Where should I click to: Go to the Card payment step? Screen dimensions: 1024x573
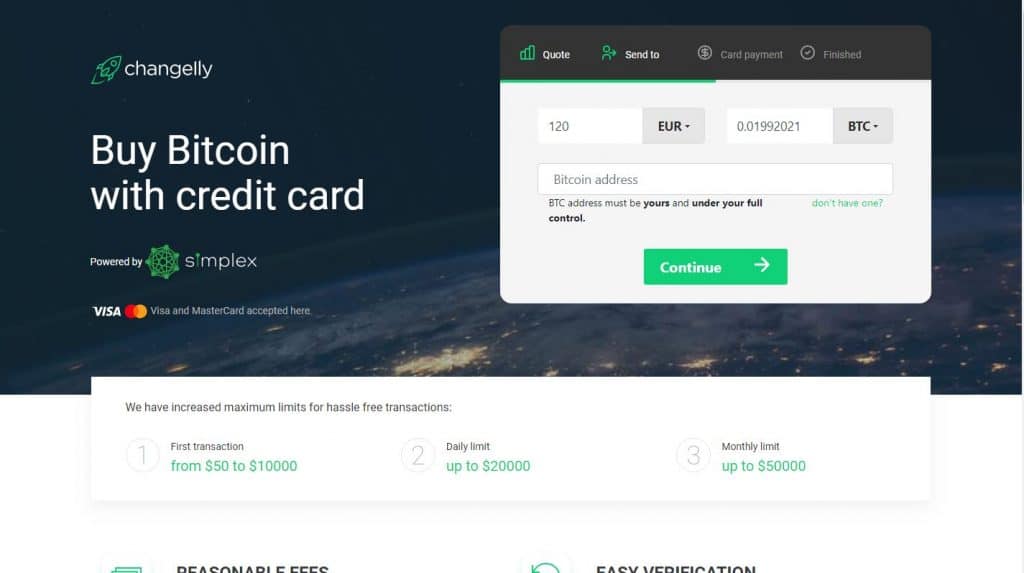coord(740,54)
